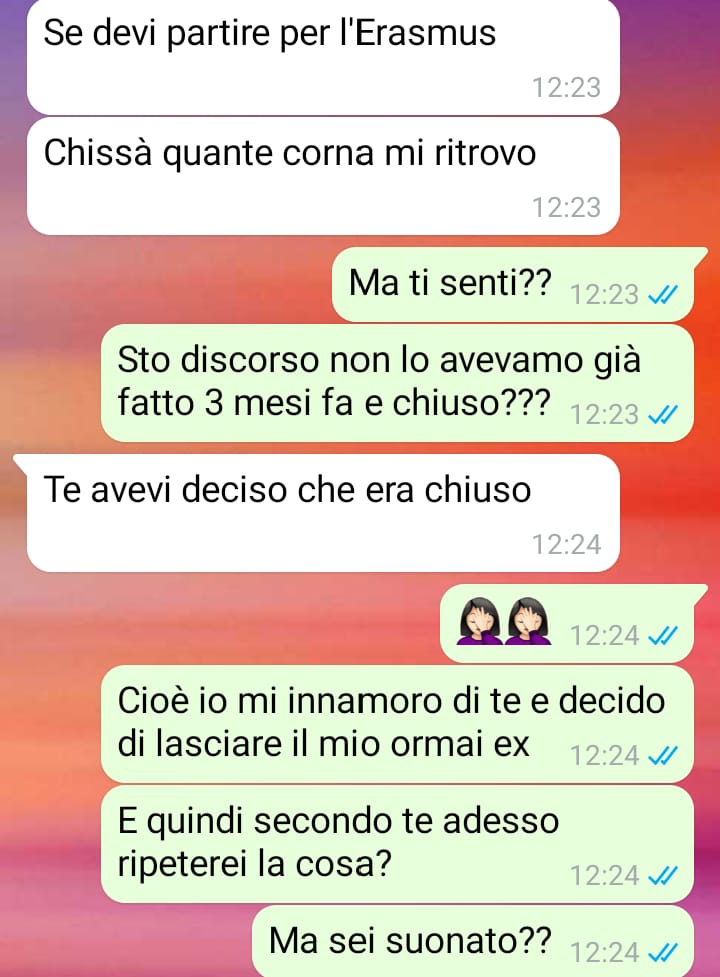Tap the 12:23 timestamp under Erasmus message

coord(566,87)
